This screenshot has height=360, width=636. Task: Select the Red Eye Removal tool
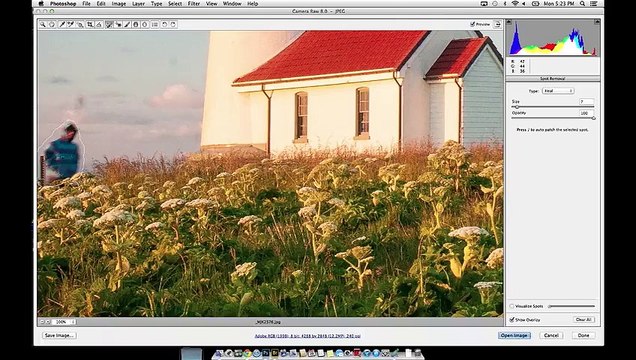tap(118, 25)
